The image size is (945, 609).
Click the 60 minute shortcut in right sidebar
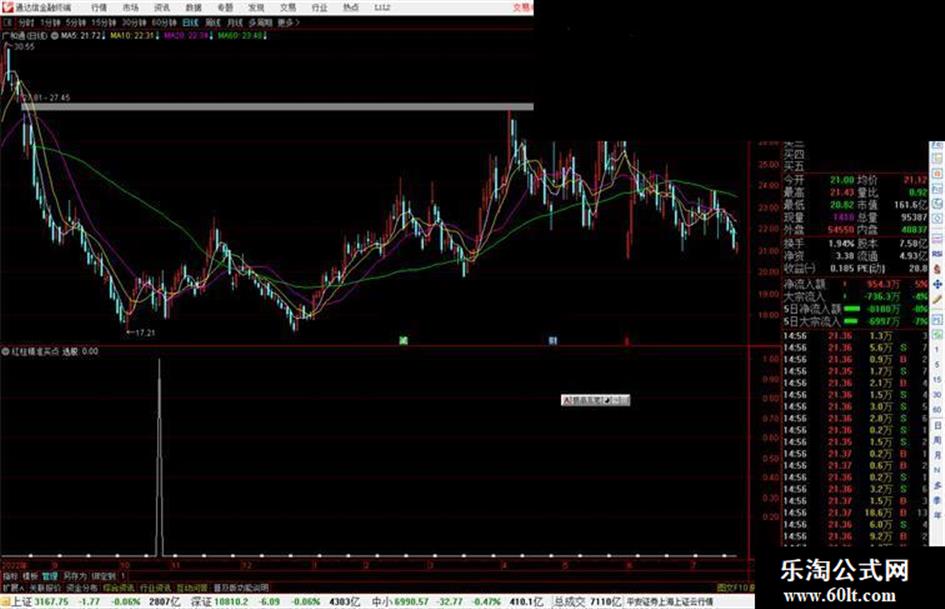[937, 409]
